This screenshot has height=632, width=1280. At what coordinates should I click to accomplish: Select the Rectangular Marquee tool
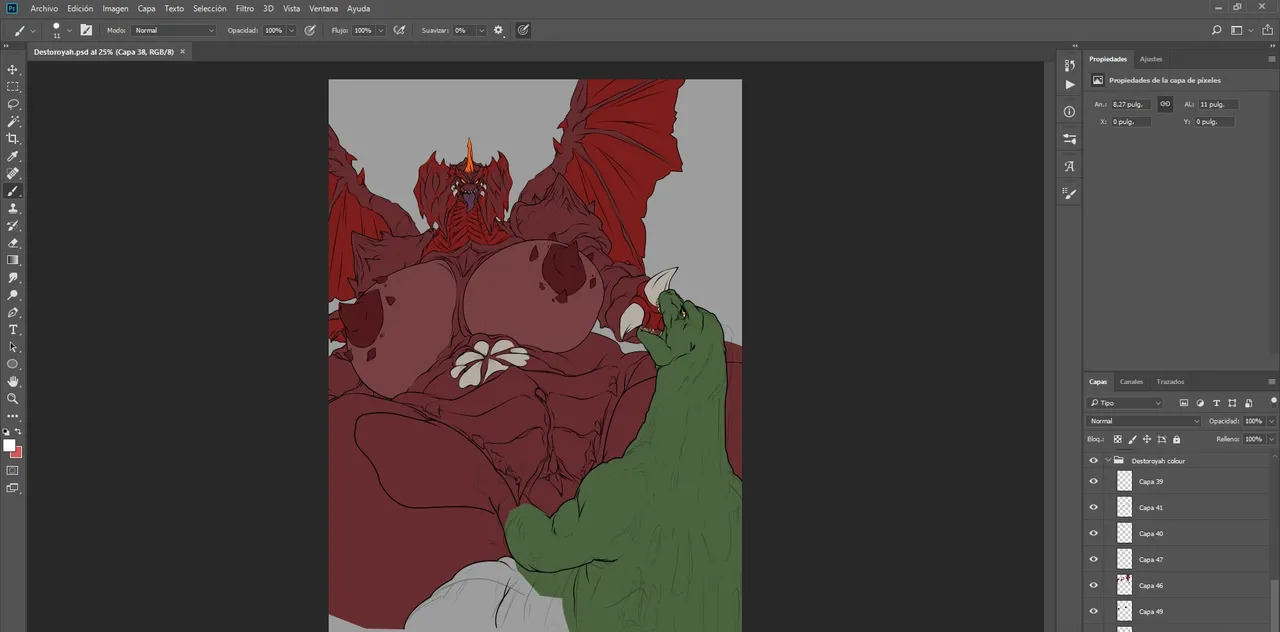(13, 87)
